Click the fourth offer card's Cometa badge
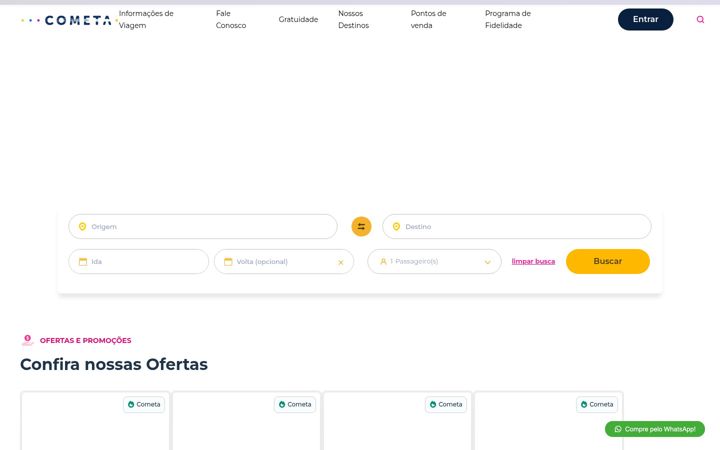The height and width of the screenshot is (450, 720). click(x=597, y=405)
